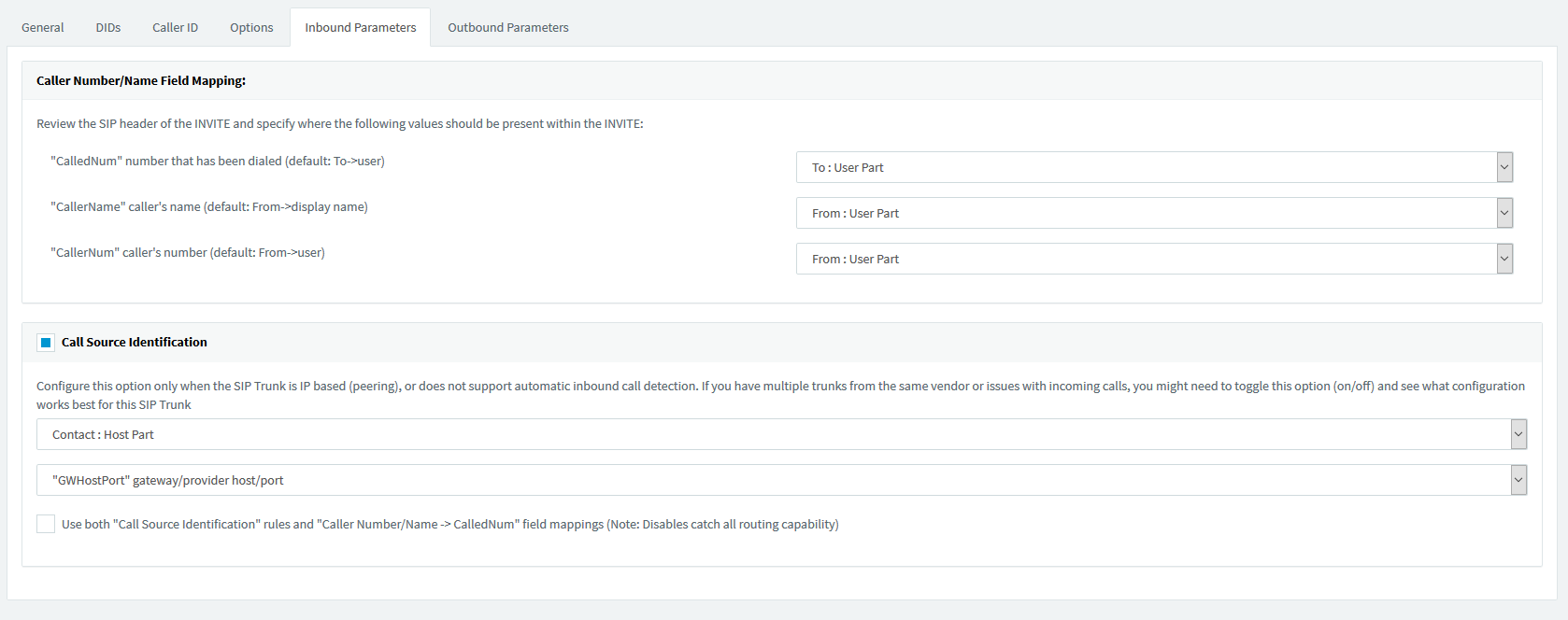Screen dimensions: 1568x620
Task: Open the CallerNum mapping dropdown
Action: point(1154,259)
